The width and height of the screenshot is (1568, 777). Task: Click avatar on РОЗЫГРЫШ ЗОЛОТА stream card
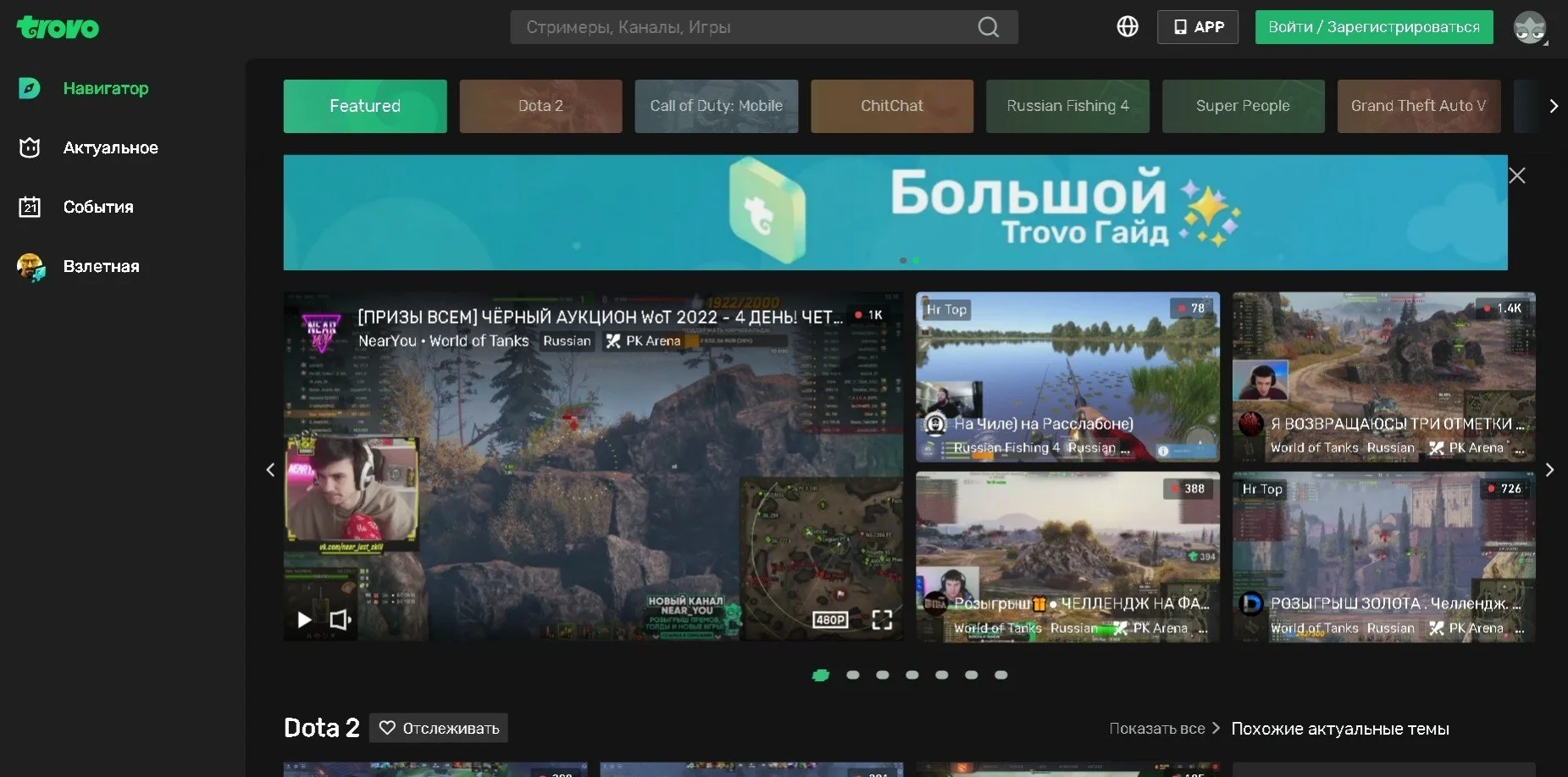tap(1250, 603)
